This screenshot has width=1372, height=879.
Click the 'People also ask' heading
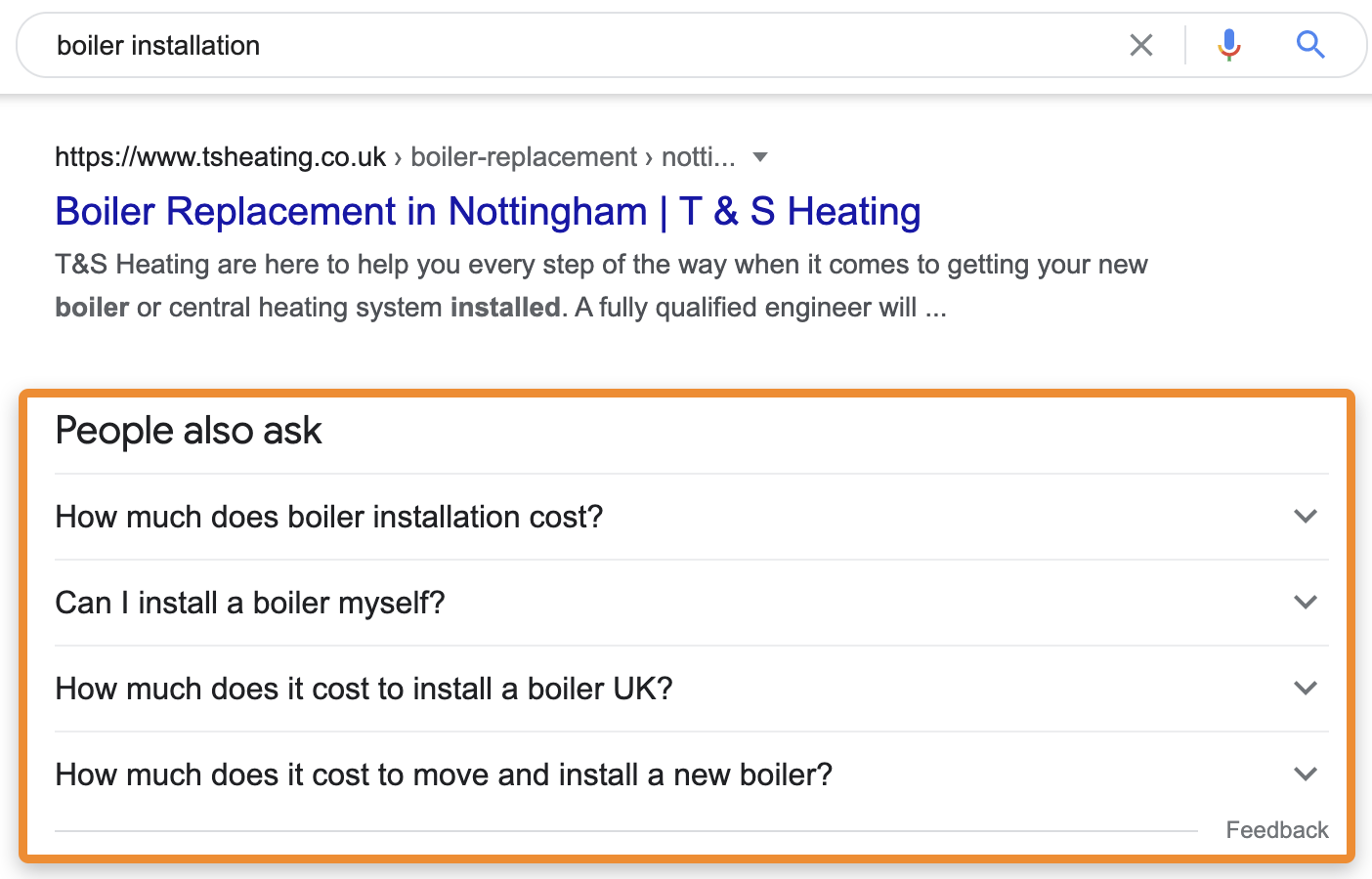tap(189, 431)
